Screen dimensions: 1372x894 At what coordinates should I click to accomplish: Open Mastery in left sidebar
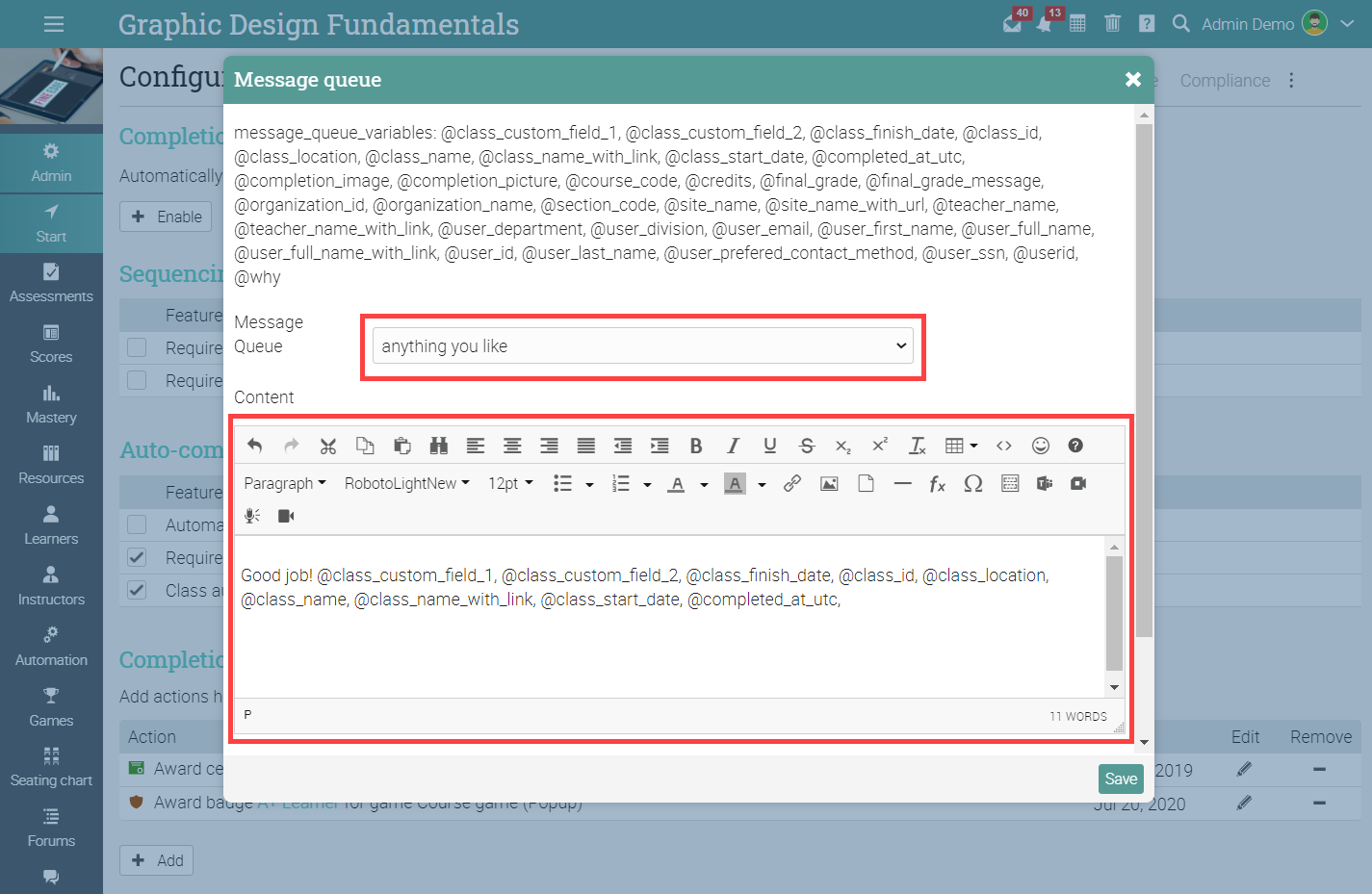(51, 404)
